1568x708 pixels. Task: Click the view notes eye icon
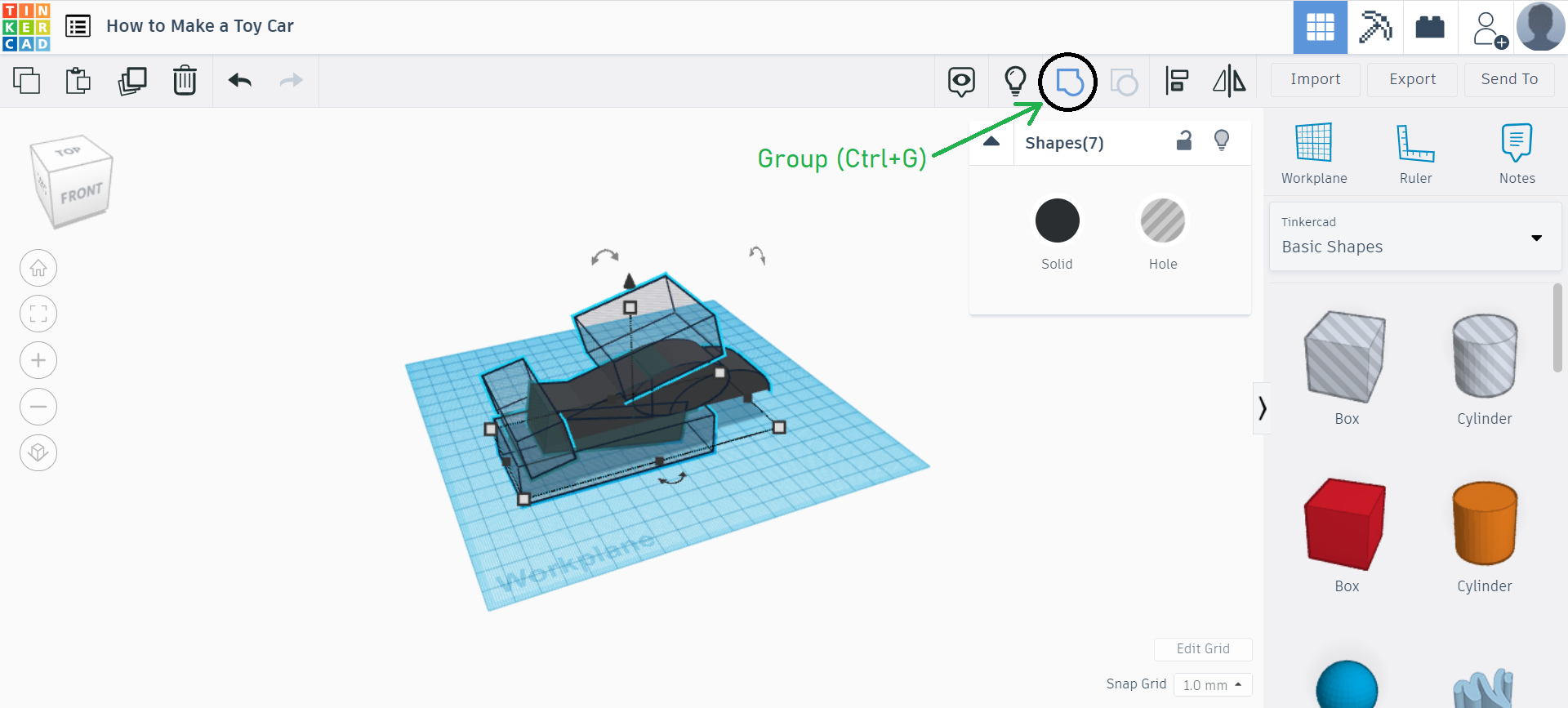(961, 82)
